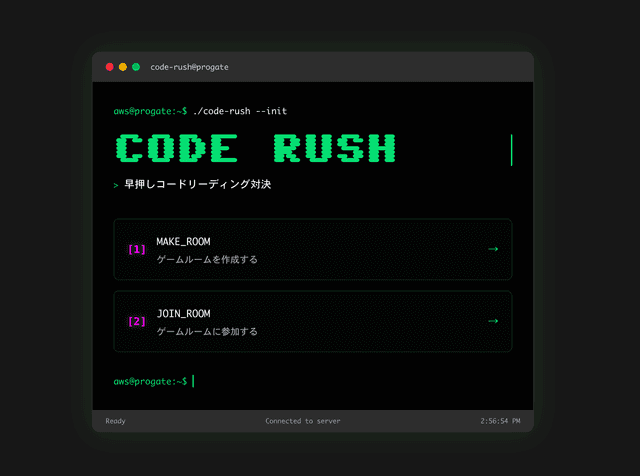Click the ゲームルームに参加する description
The image size is (640, 476).
[207, 331]
